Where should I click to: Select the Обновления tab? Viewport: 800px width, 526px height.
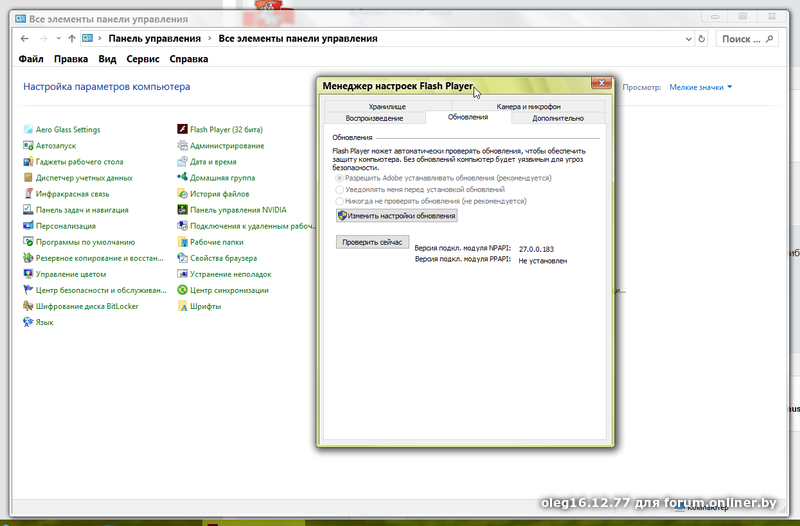pos(468,117)
